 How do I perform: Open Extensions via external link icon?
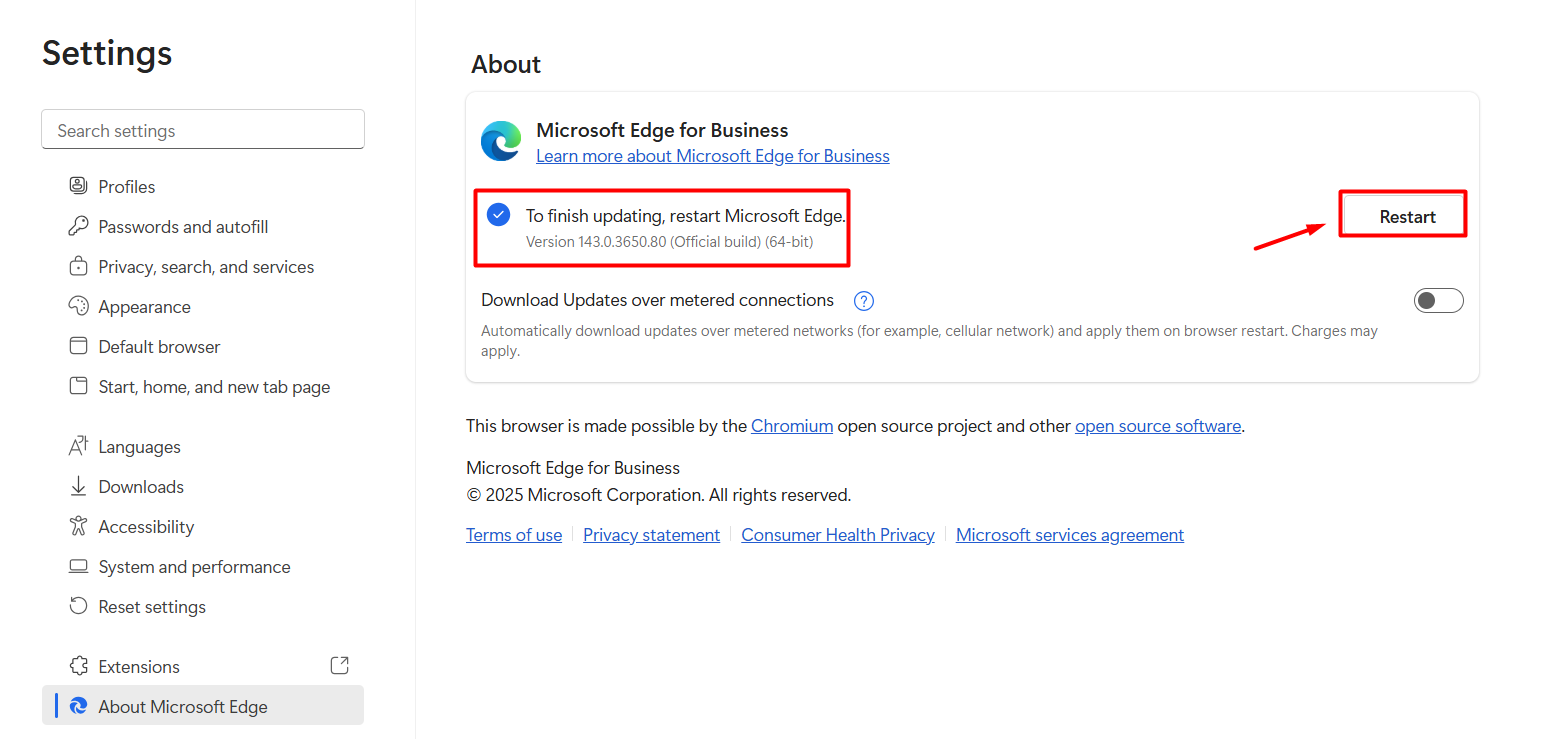[x=339, y=666]
